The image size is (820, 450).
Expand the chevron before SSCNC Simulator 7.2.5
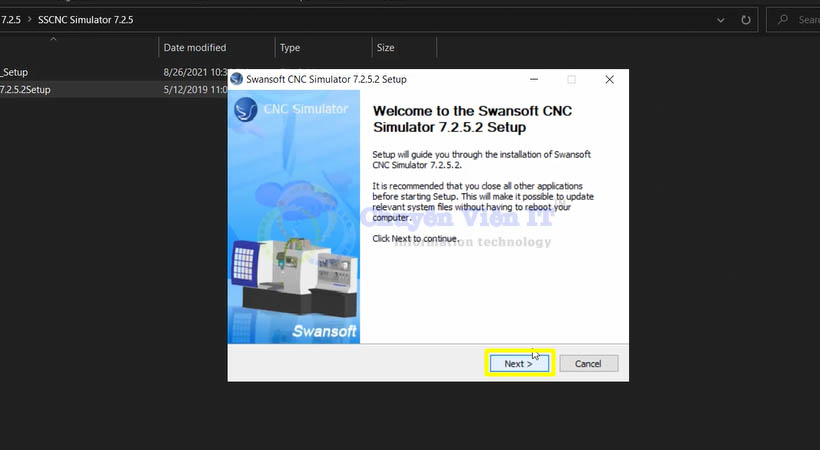[29, 19]
